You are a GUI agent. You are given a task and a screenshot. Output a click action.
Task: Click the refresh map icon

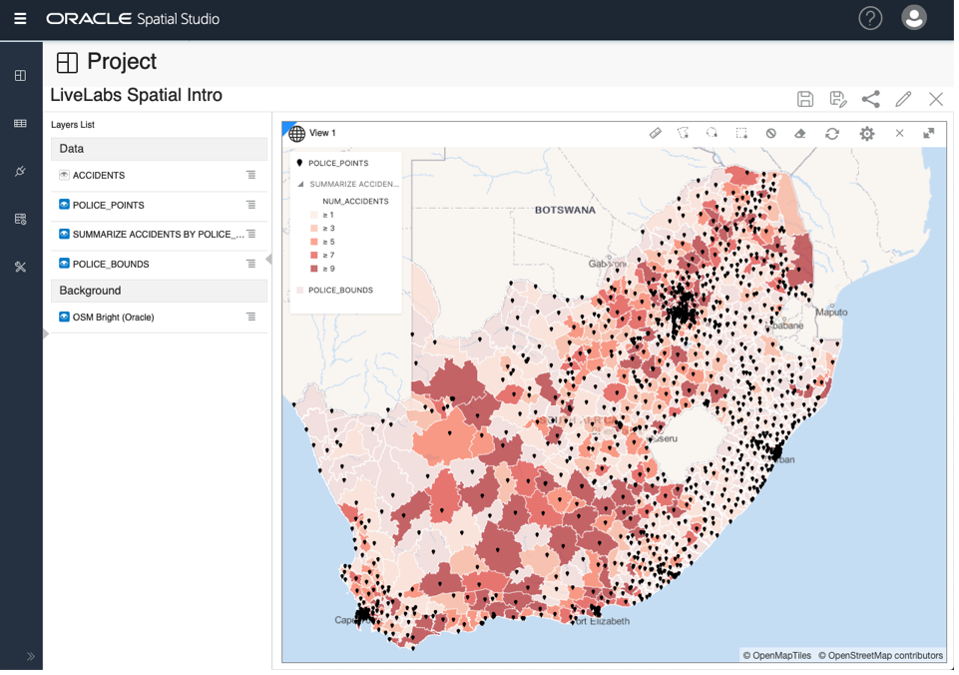[x=832, y=133]
